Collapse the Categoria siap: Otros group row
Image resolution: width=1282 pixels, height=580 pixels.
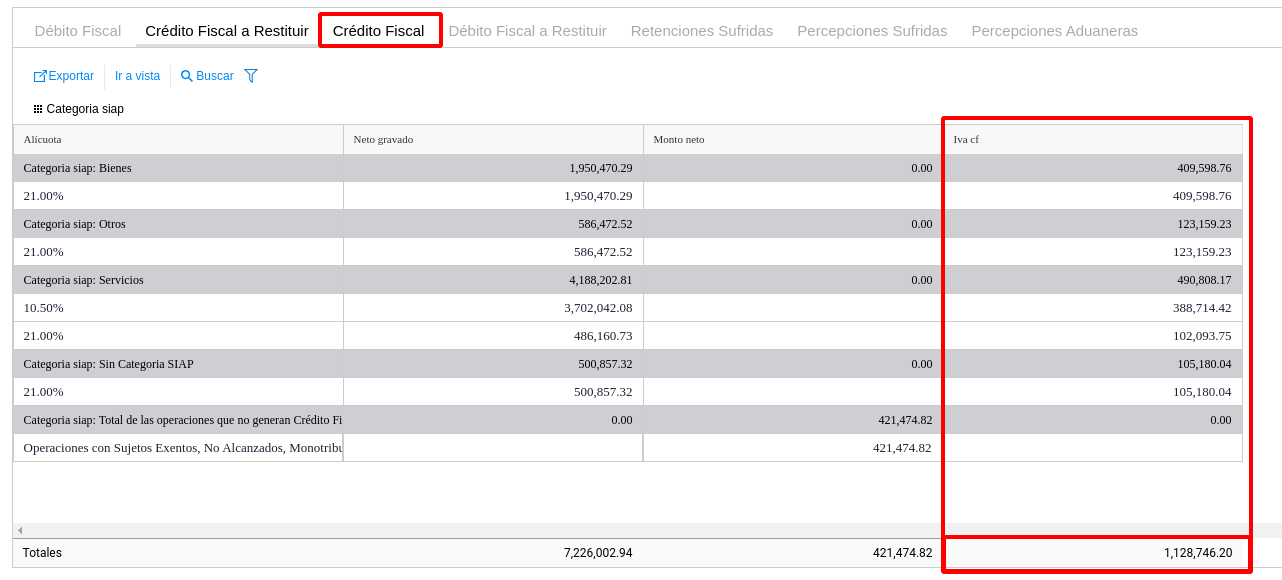[75, 224]
